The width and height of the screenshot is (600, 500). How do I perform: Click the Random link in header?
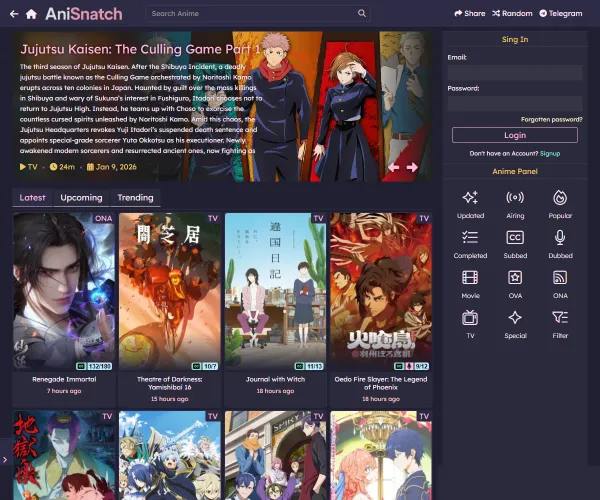point(512,14)
